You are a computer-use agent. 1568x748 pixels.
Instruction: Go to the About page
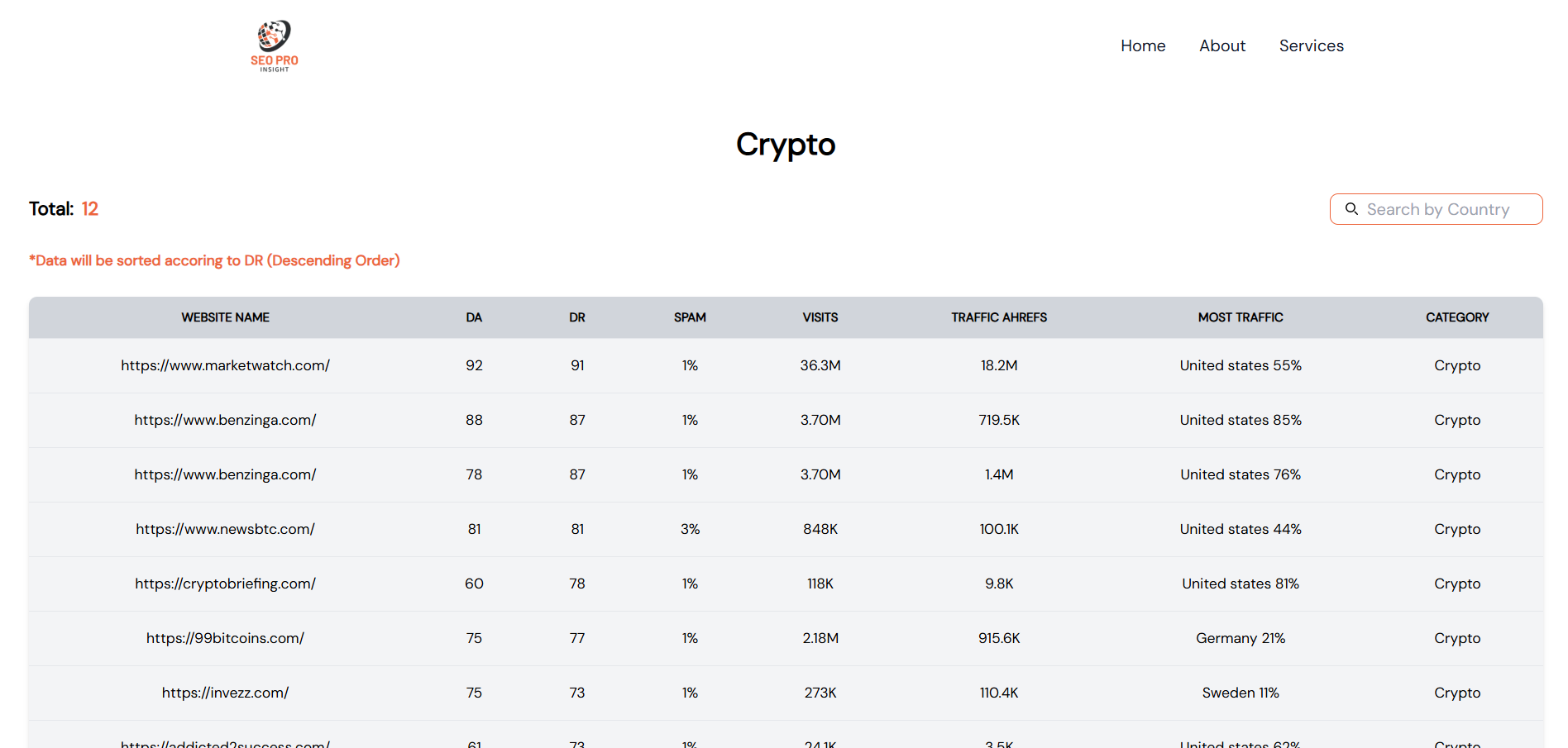click(1222, 45)
